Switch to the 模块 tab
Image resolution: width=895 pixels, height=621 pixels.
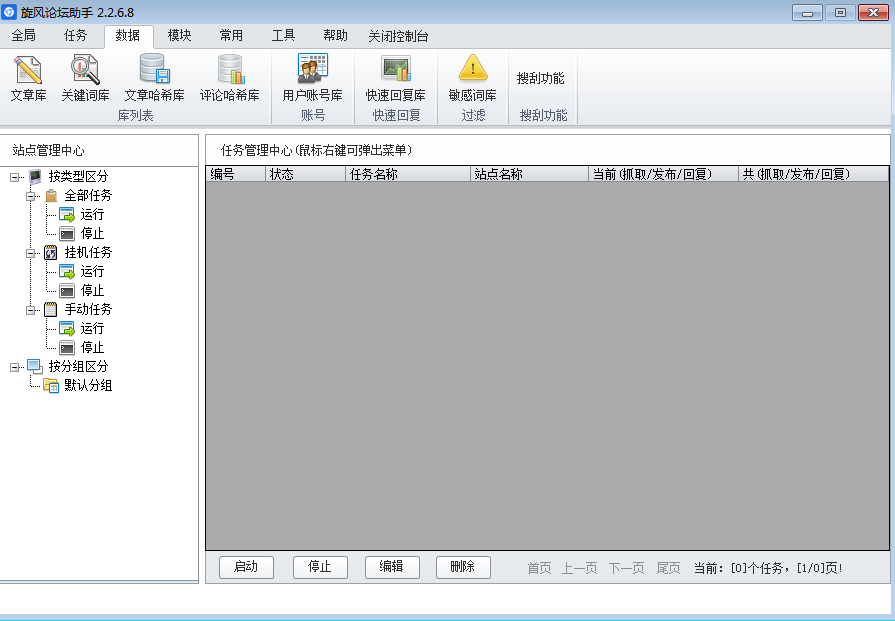click(x=179, y=35)
